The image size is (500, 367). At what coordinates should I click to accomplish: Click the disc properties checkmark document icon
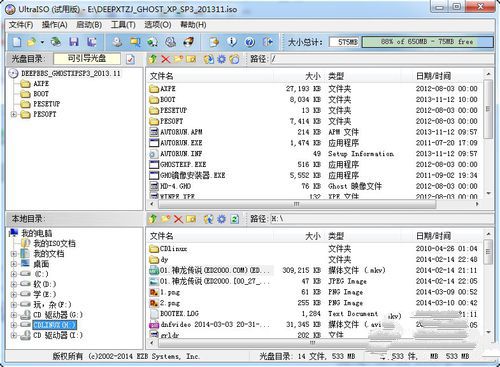(130, 59)
